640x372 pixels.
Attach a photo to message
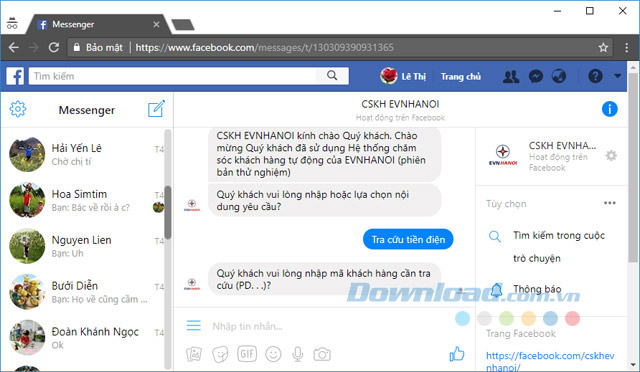pyautogui.click(x=194, y=354)
